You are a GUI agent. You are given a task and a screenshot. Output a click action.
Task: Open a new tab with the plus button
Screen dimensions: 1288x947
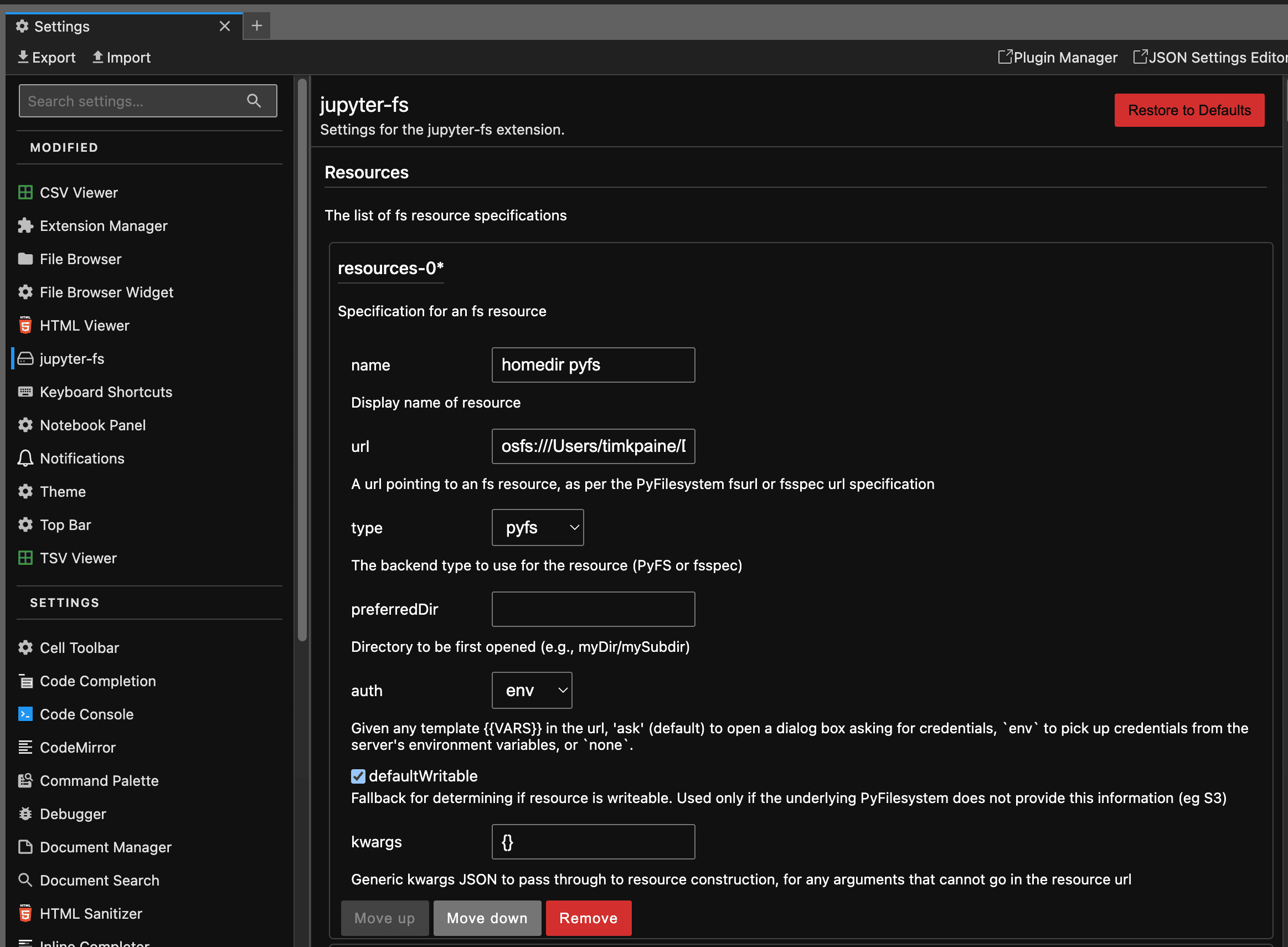257,26
